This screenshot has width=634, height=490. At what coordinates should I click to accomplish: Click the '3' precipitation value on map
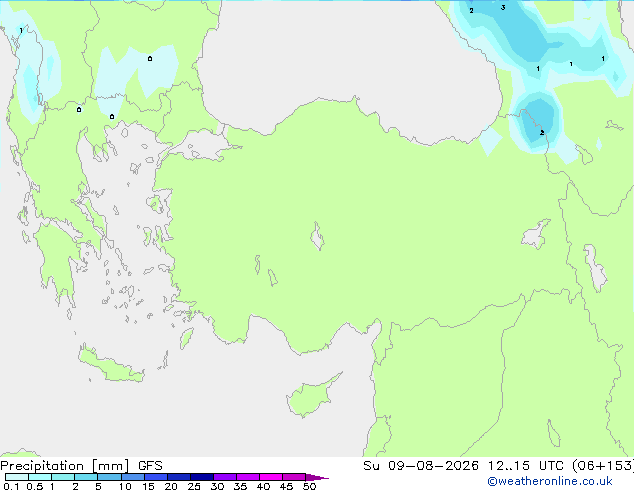point(503,7)
